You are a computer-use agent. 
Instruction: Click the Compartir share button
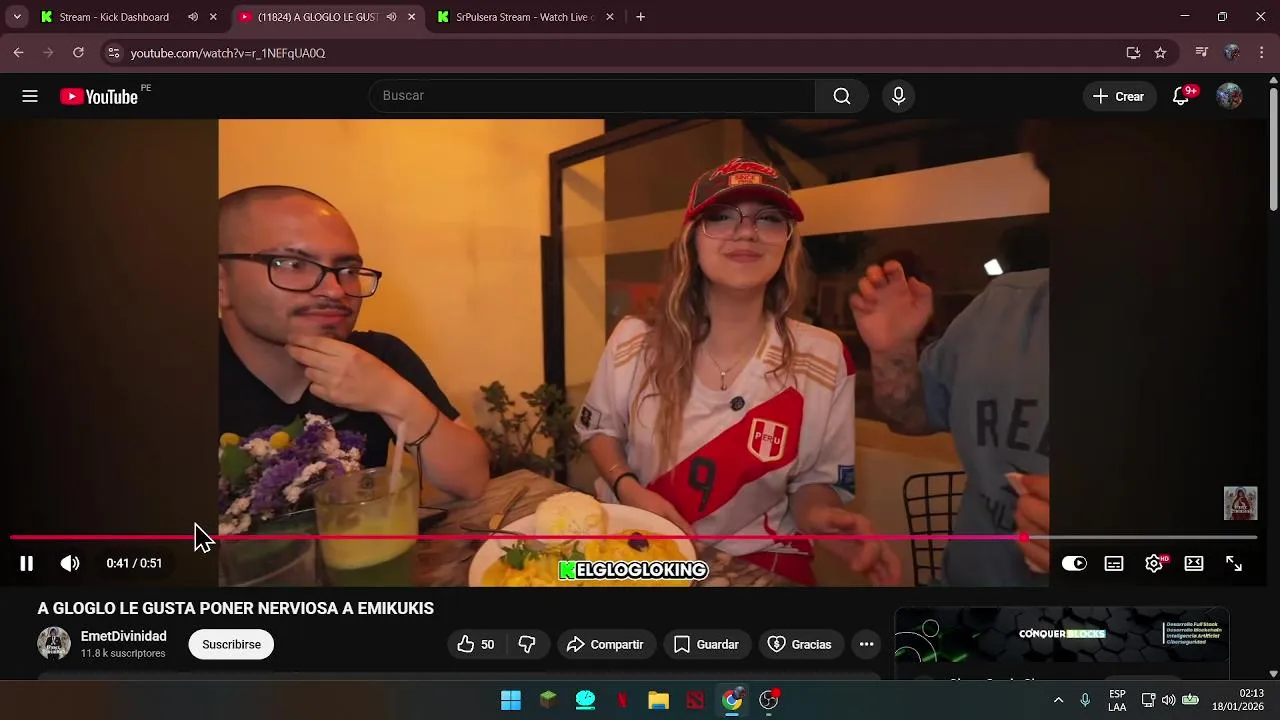(x=605, y=645)
